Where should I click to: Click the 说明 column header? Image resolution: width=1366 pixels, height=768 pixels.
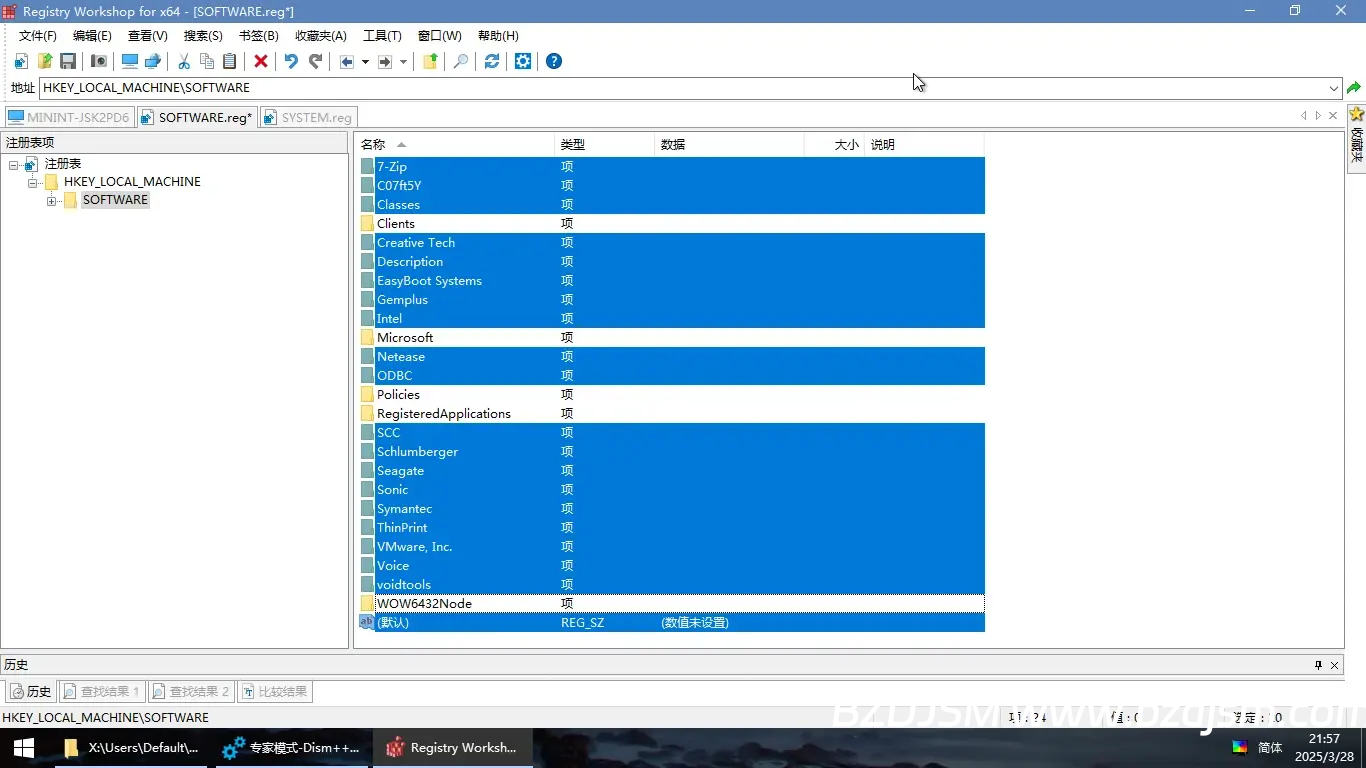pos(925,145)
